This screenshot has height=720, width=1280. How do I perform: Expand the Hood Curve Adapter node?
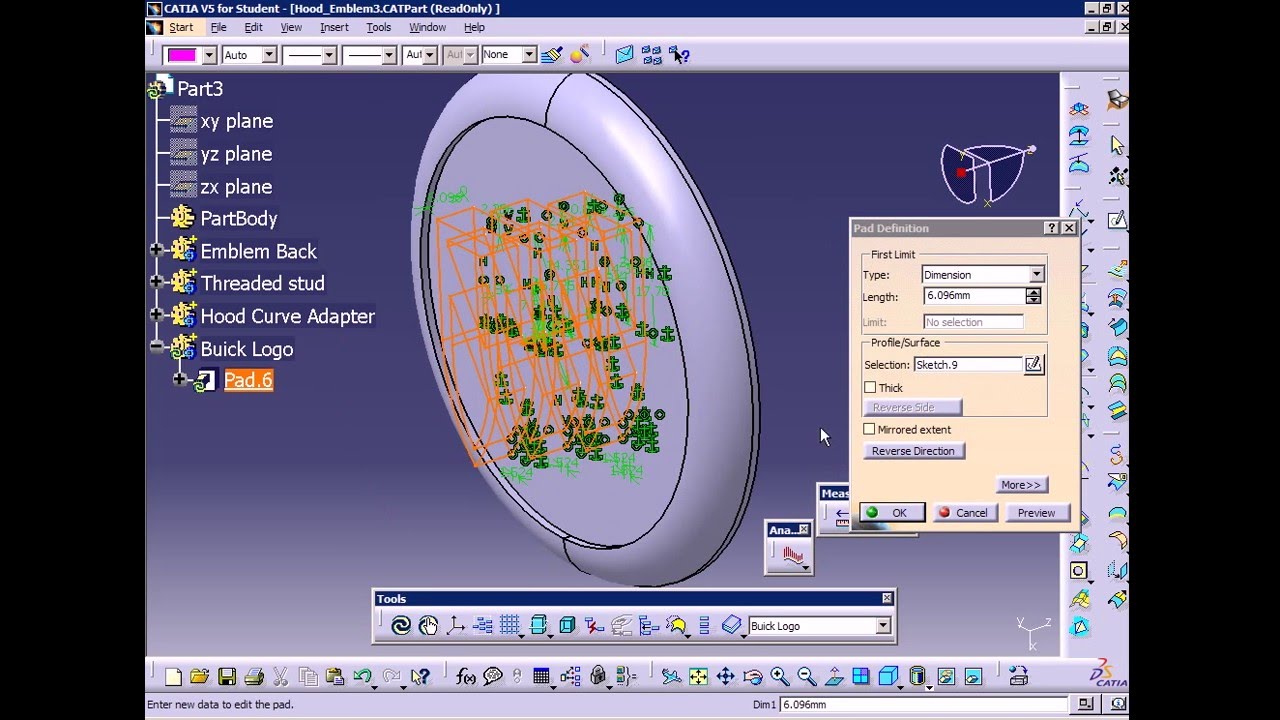157,315
